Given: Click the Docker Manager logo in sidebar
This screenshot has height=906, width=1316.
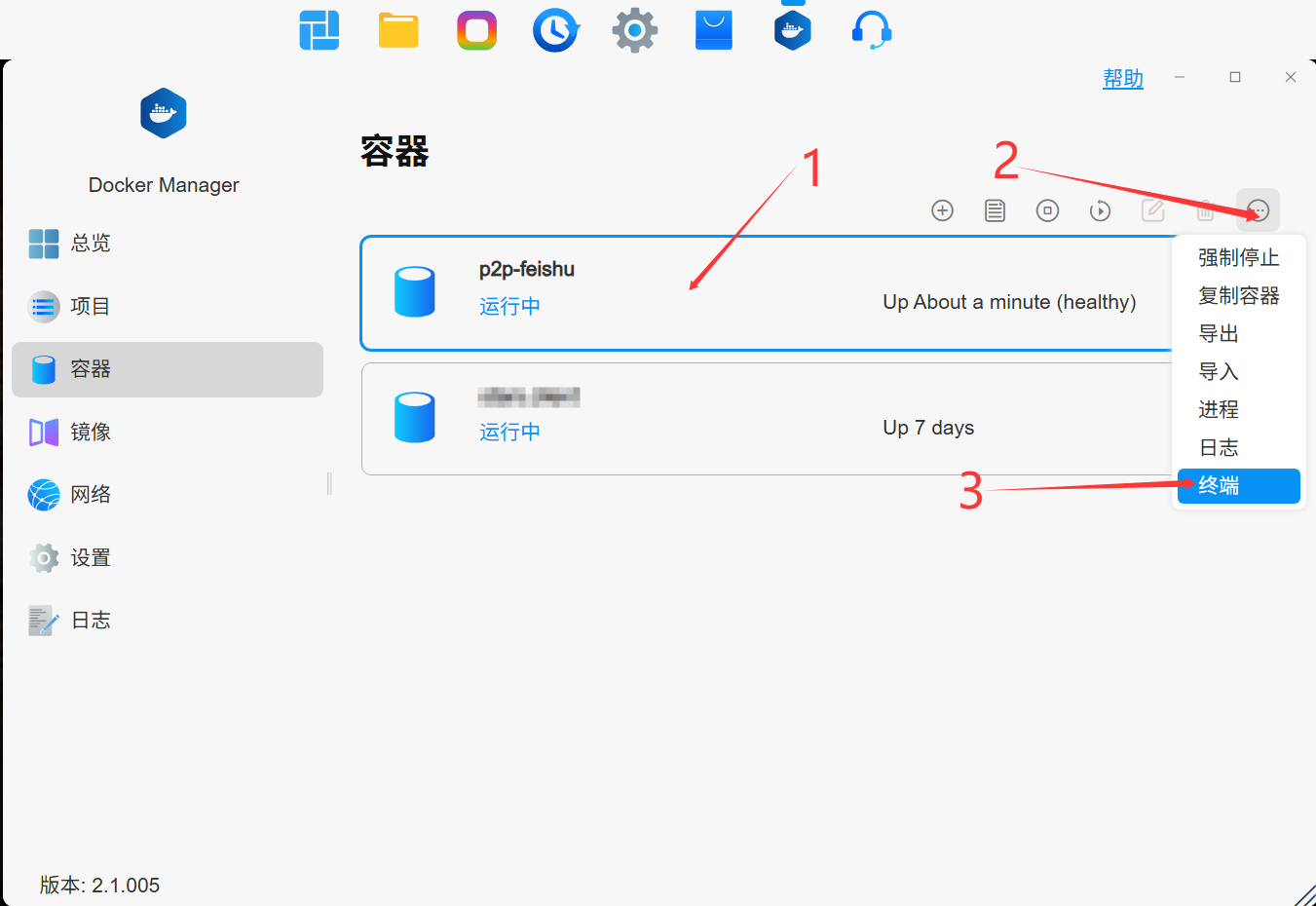Looking at the screenshot, I should pyautogui.click(x=164, y=113).
